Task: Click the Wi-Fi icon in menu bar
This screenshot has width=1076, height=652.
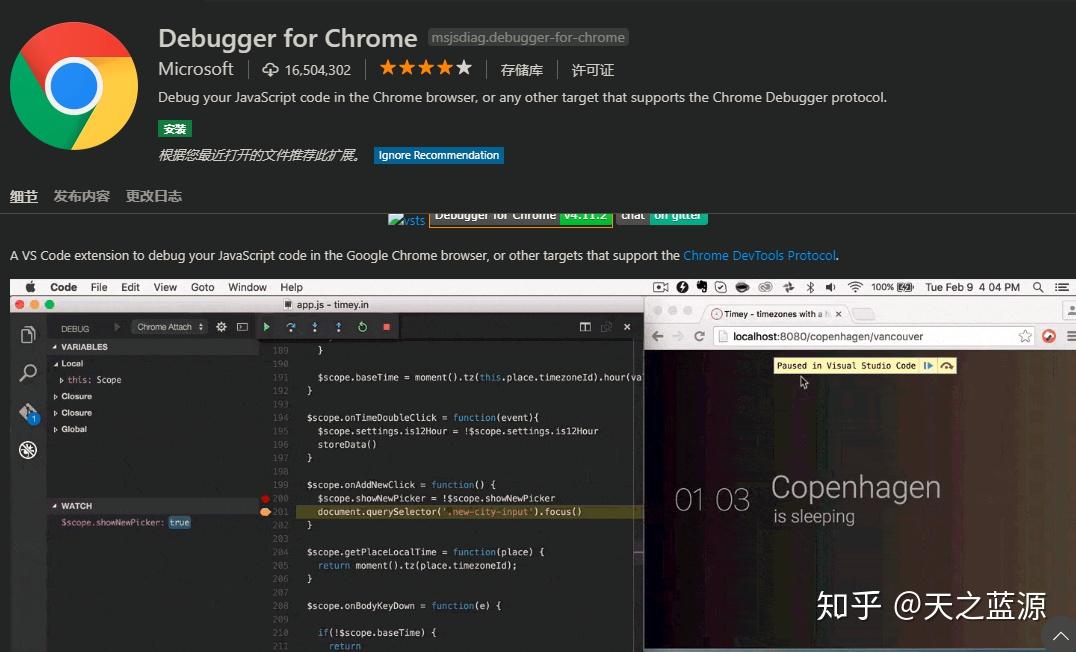Action: (855, 287)
